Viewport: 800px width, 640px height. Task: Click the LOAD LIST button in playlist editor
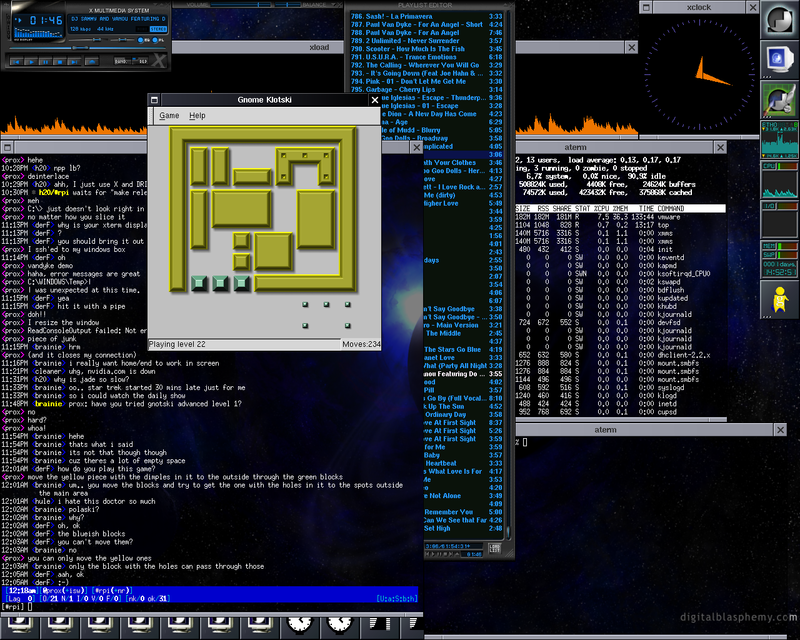(494, 549)
